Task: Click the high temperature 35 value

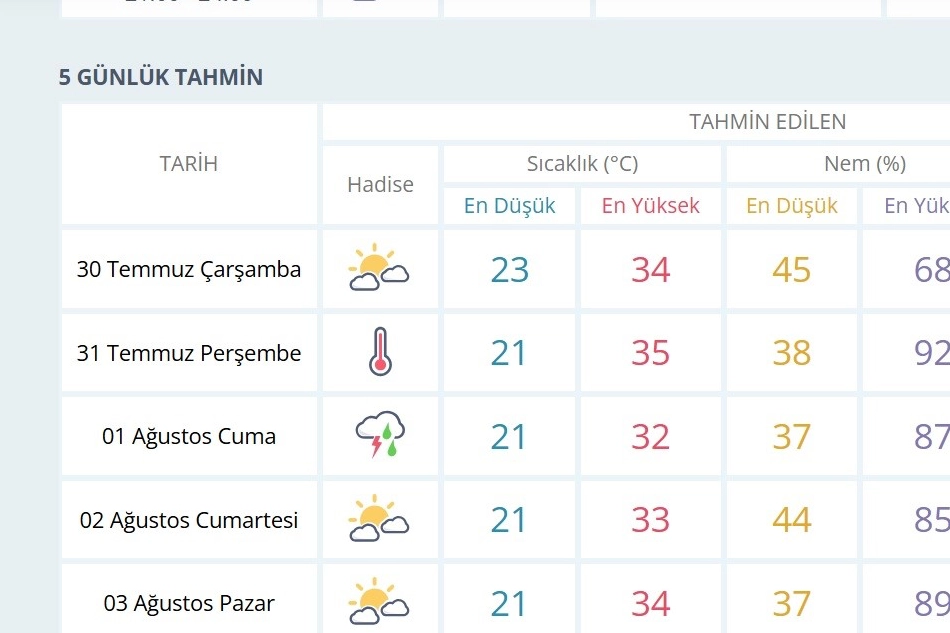Action: (x=650, y=353)
